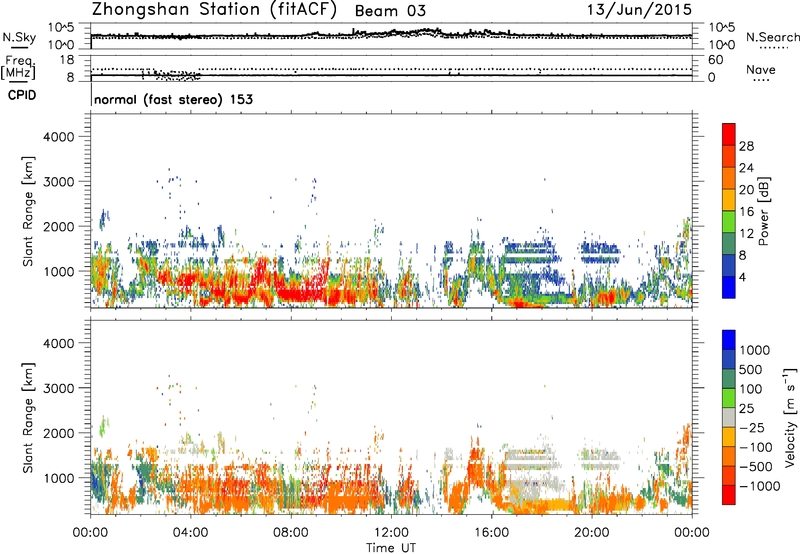Click the 4000 tick on velocity panel

59,343
